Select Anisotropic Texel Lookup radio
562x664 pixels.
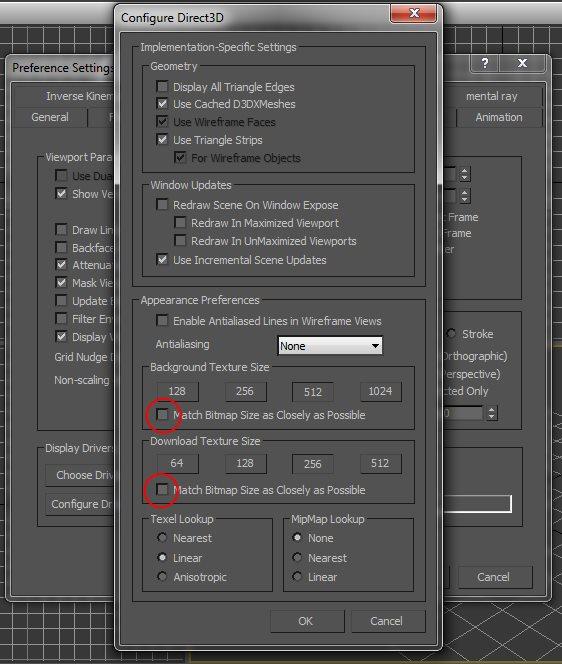162,576
